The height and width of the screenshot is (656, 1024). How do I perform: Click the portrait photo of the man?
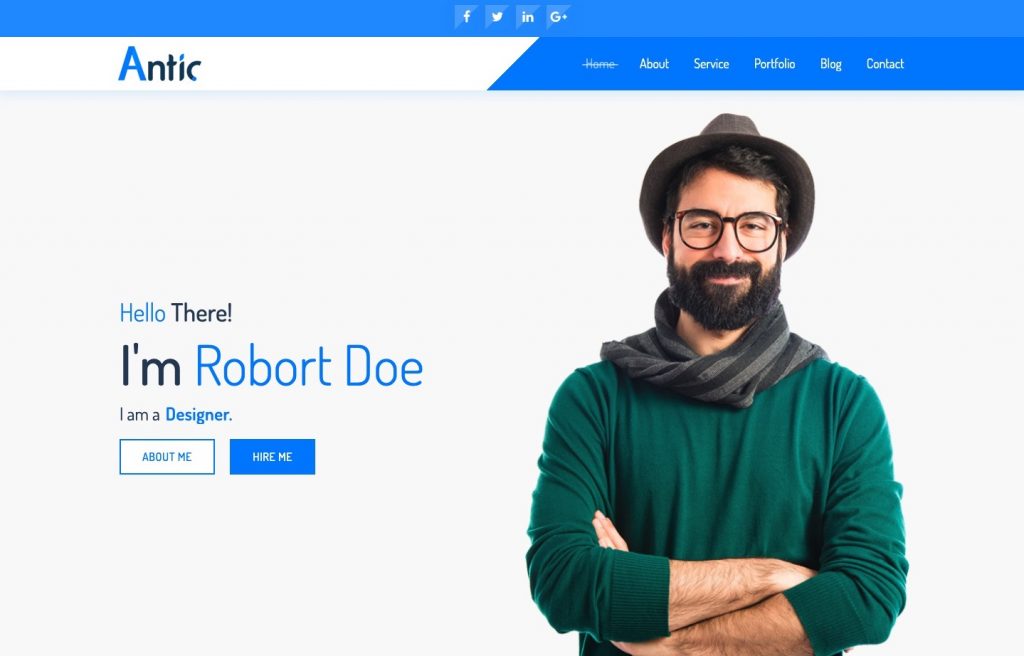click(716, 385)
